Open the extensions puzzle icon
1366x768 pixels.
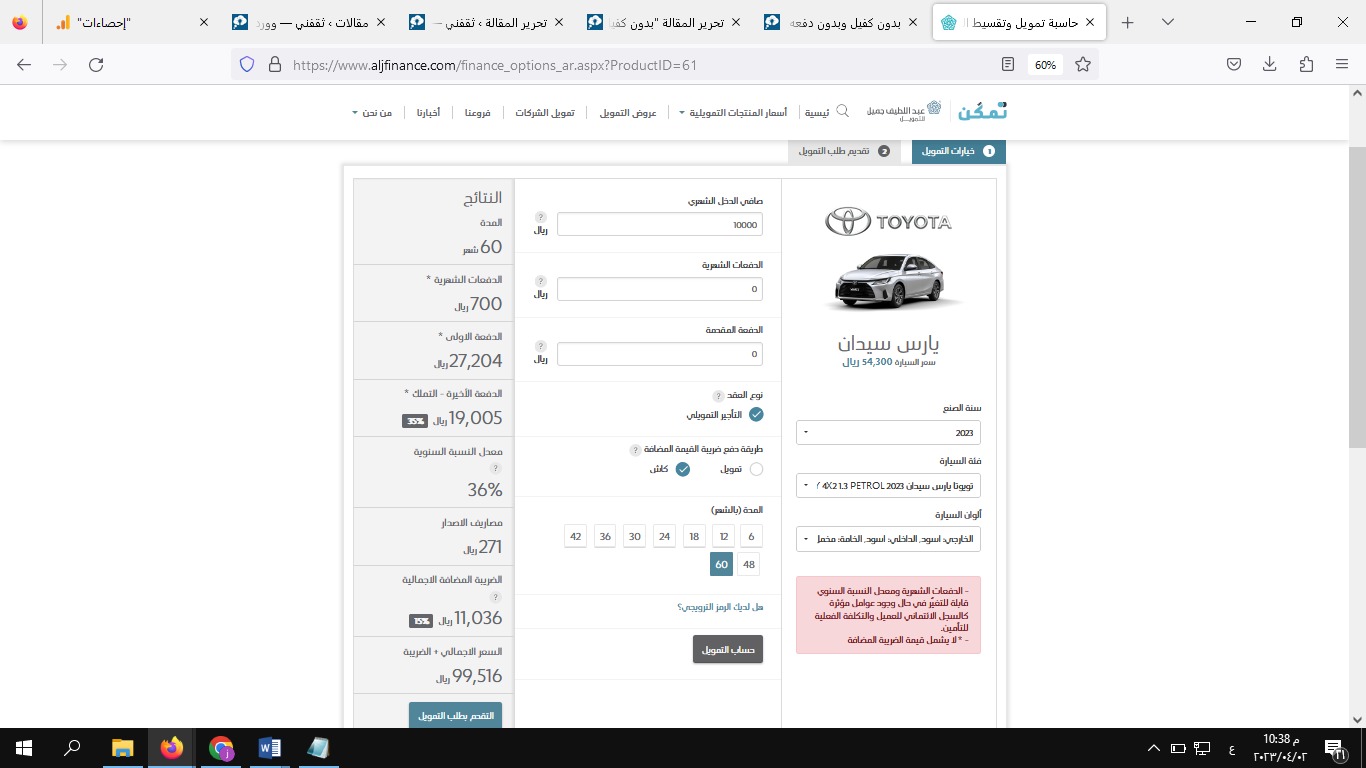(1306, 64)
